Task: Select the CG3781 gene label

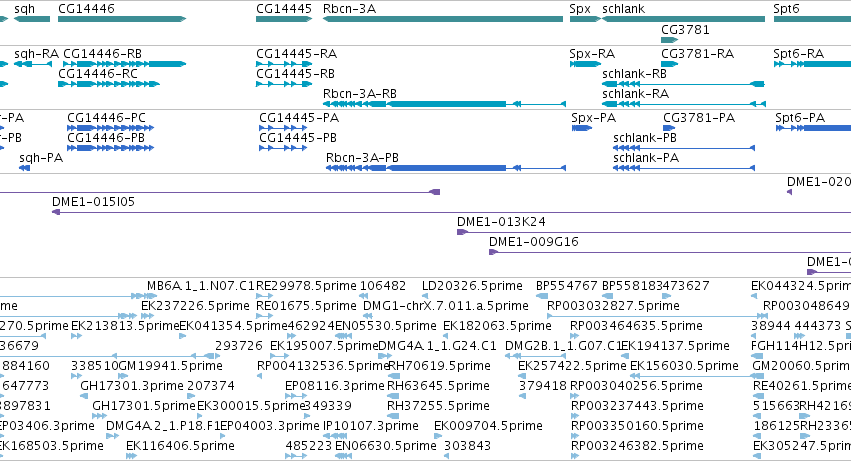Action: [685, 29]
